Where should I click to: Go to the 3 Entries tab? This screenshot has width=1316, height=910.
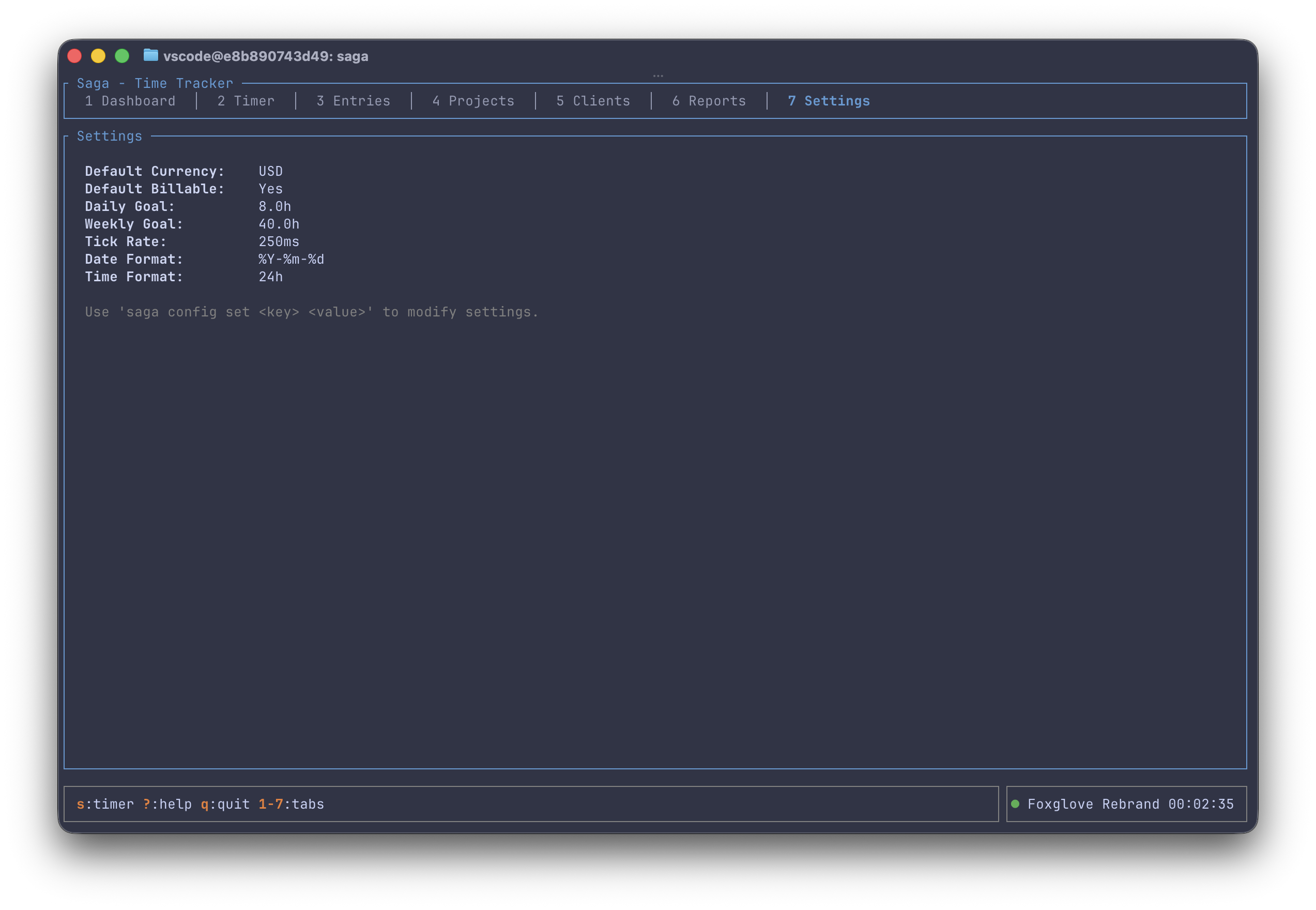(x=354, y=101)
